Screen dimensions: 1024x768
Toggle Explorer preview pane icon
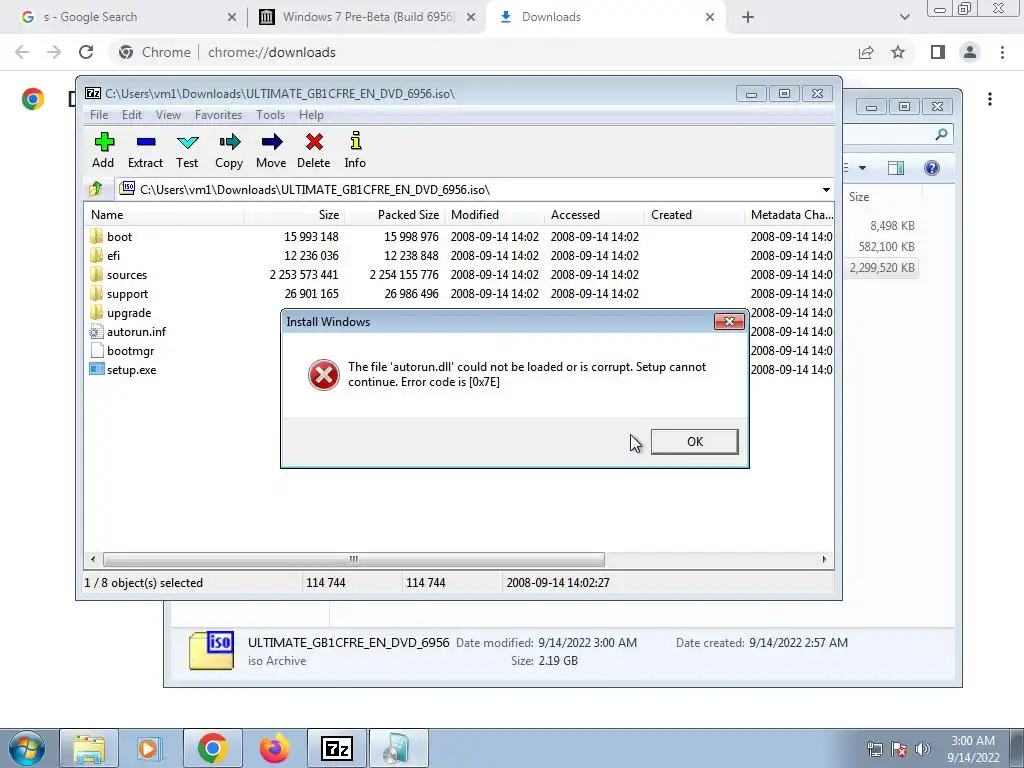896,168
